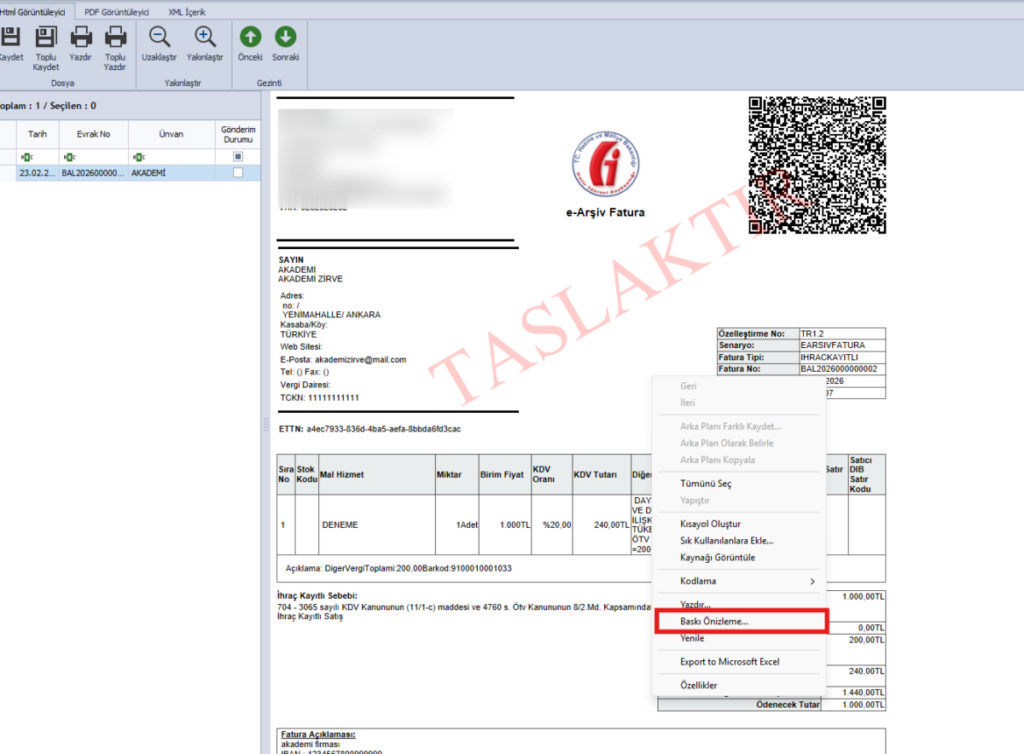Image resolution: width=1024 pixels, height=754 pixels.
Task: Click the Toplu Kaydet icon
Action: pos(46,37)
